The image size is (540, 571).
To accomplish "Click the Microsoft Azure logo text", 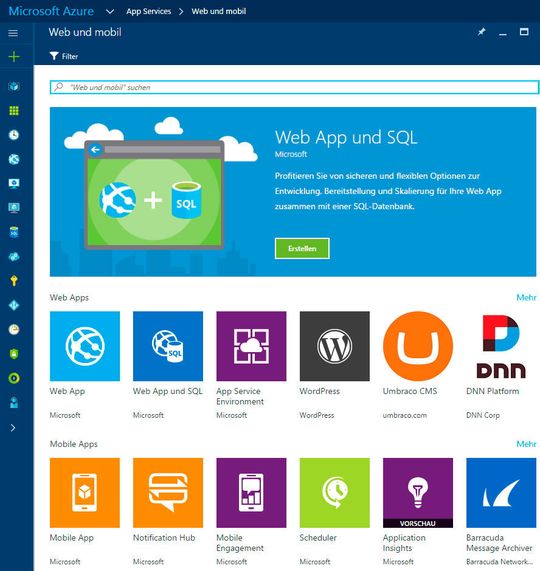I will (x=51, y=11).
